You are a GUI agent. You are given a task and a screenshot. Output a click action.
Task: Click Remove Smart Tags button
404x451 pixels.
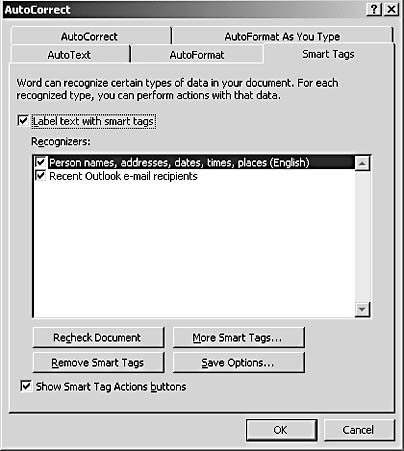coord(98,362)
